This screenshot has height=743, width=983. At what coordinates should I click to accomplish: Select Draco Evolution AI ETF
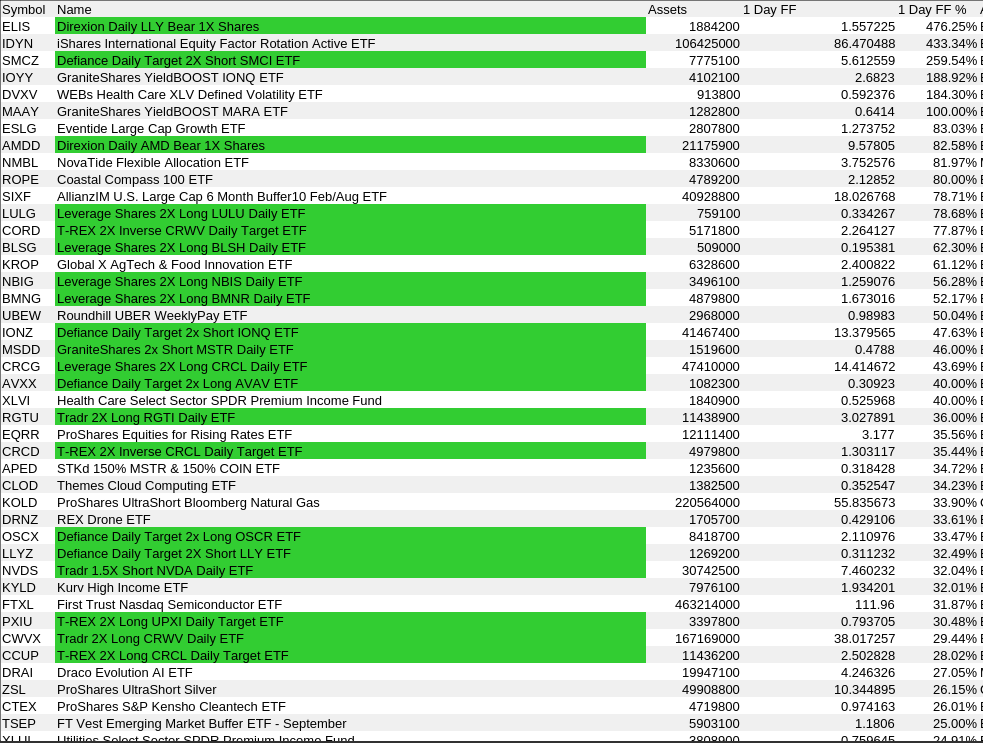125,672
